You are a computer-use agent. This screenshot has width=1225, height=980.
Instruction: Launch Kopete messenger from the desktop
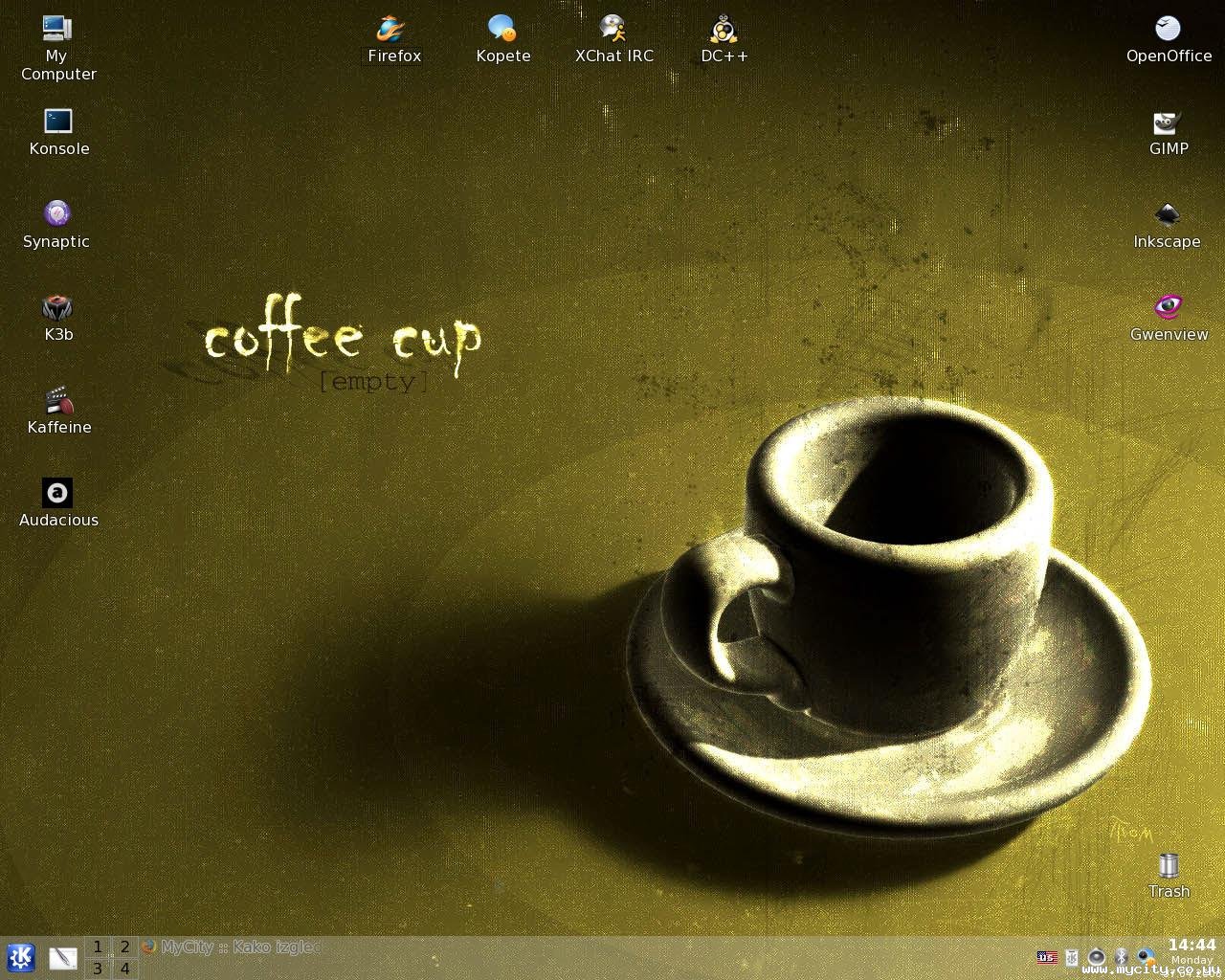coord(502,31)
